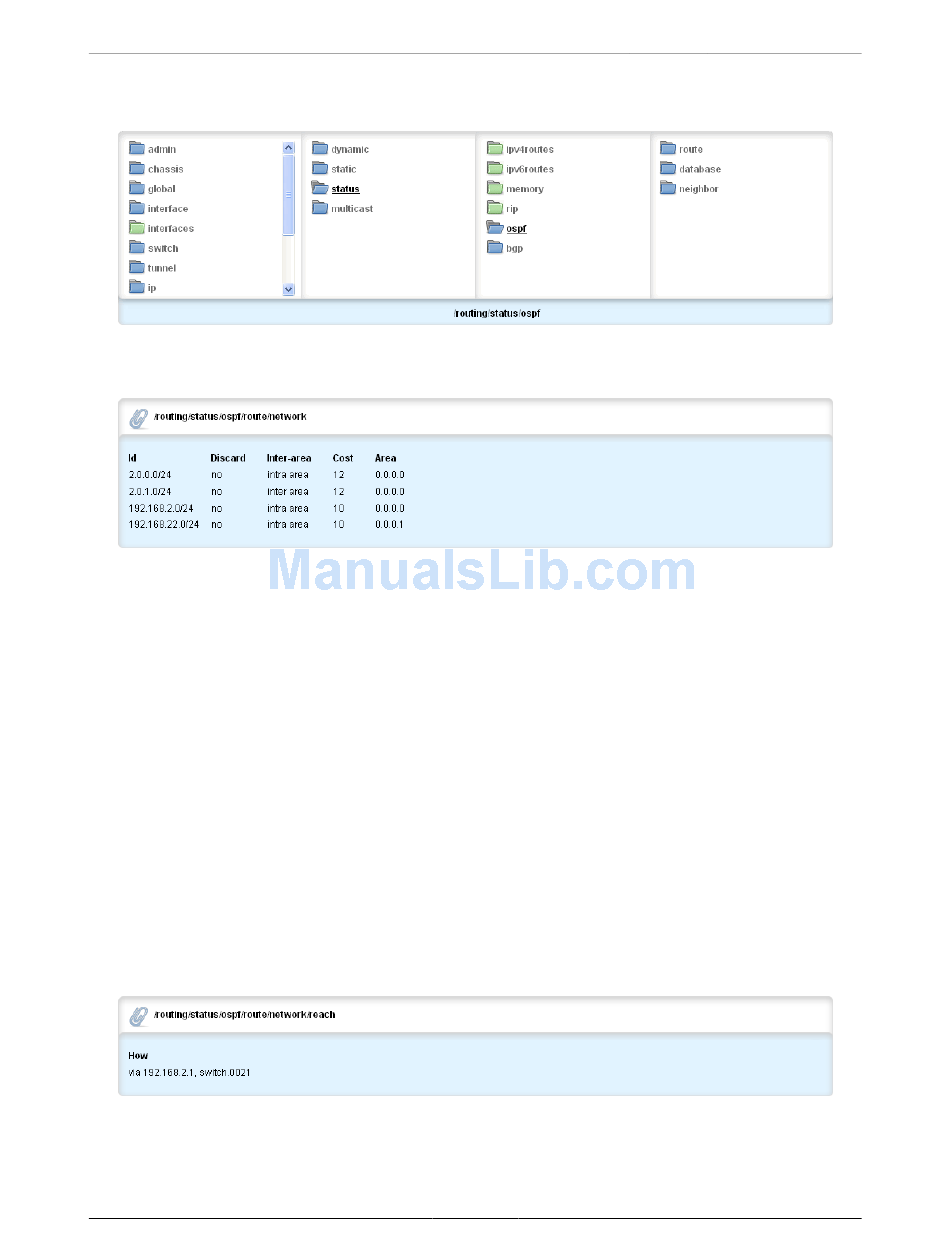The width and height of the screenshot is (950, 1248).
Task: Click the via 192.168.2.1, switch.0021 entry
Action: (x=189, y=1072)
